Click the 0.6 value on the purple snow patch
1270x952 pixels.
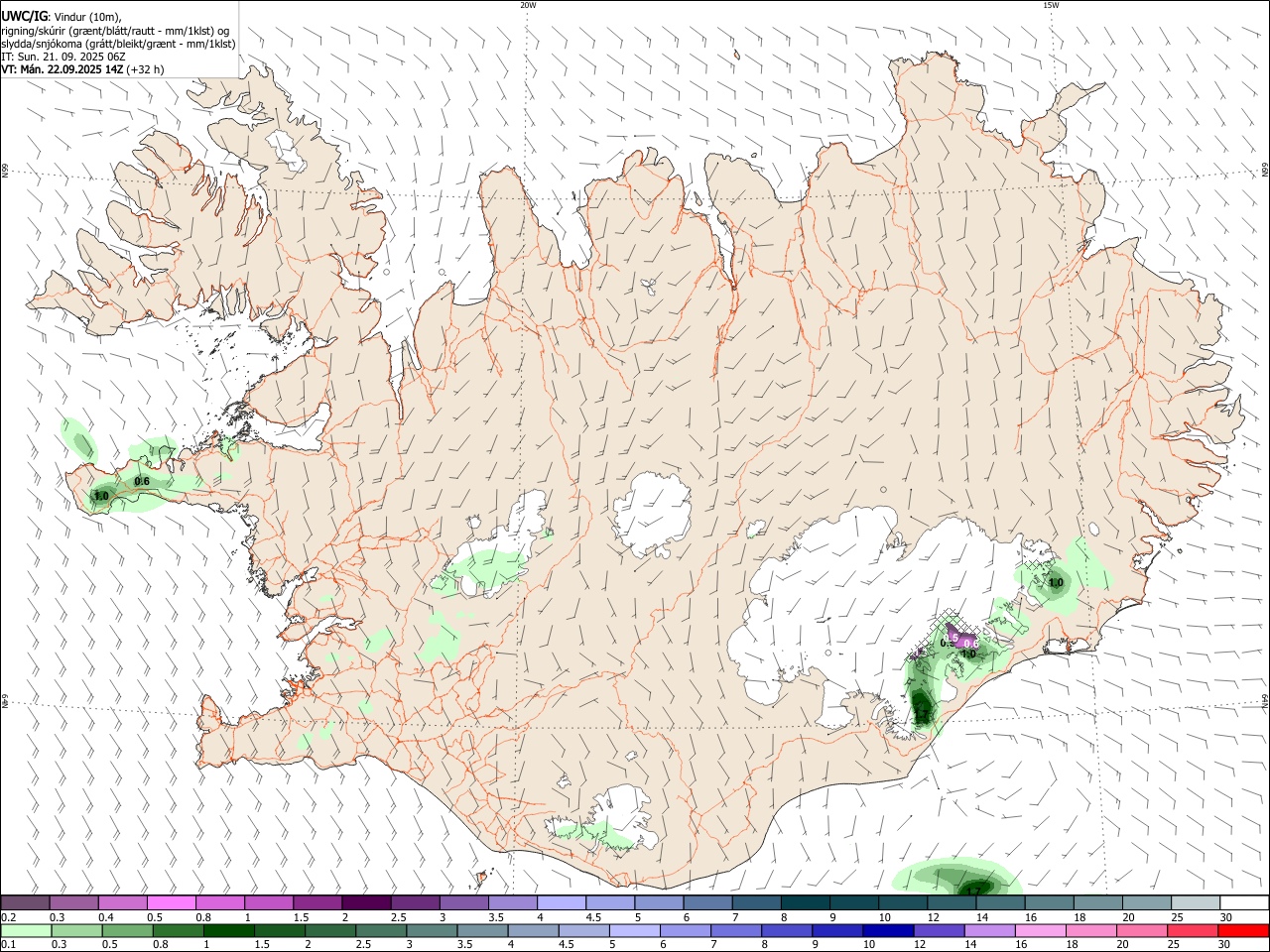pos(971,644)
